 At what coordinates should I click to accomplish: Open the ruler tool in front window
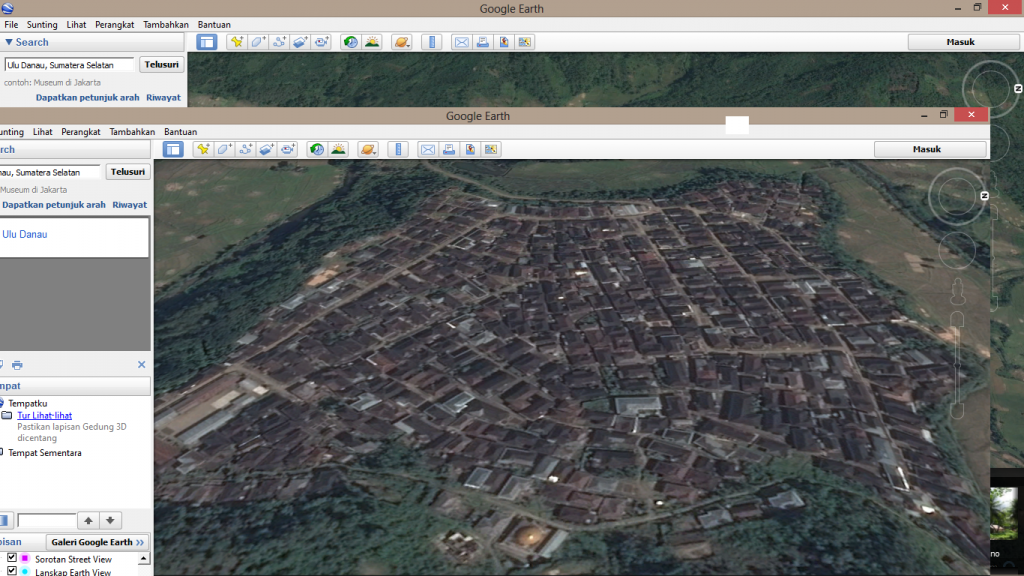click(x=399, y=149)
